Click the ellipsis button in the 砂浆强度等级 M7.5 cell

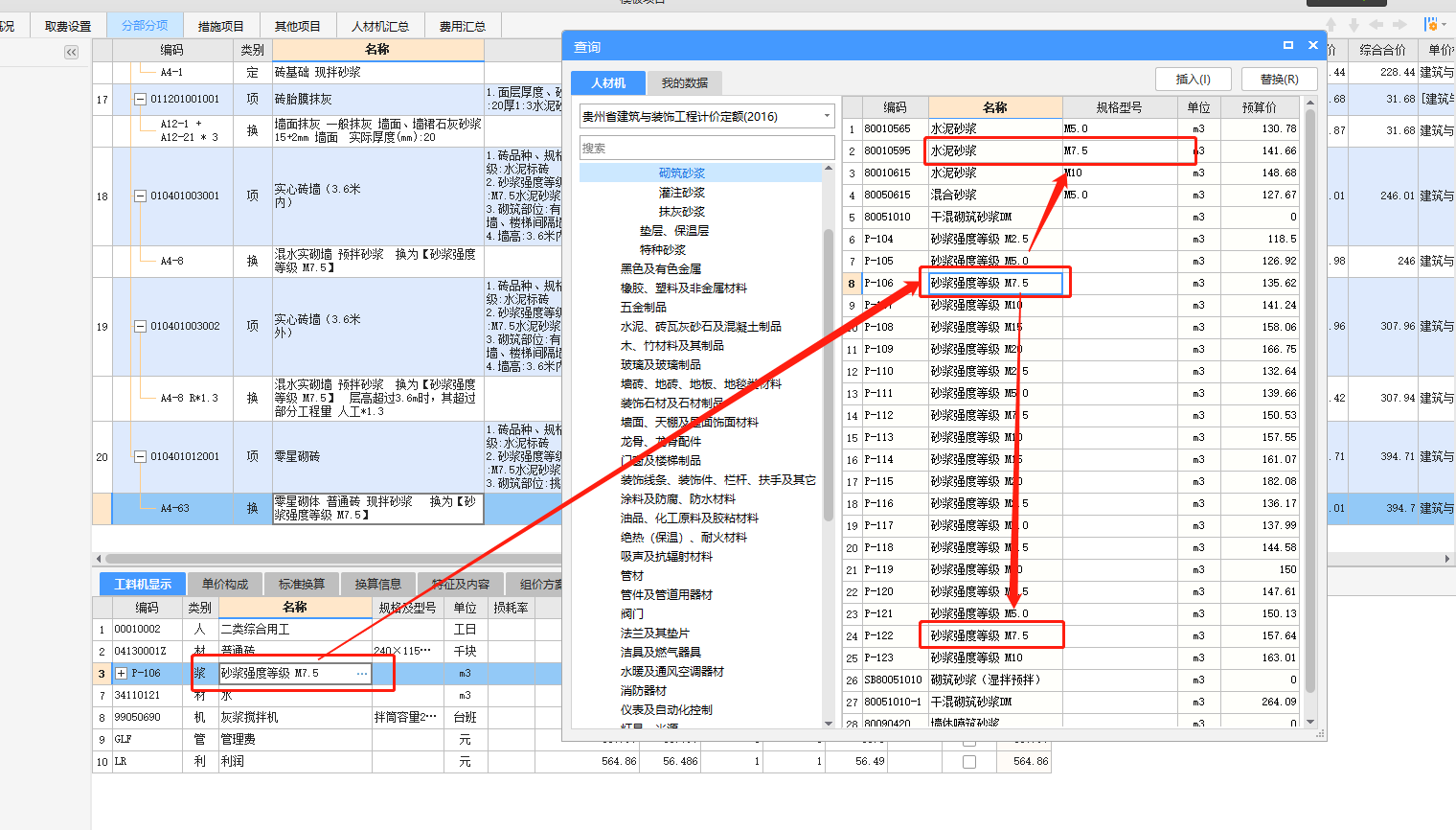[362, 674]
